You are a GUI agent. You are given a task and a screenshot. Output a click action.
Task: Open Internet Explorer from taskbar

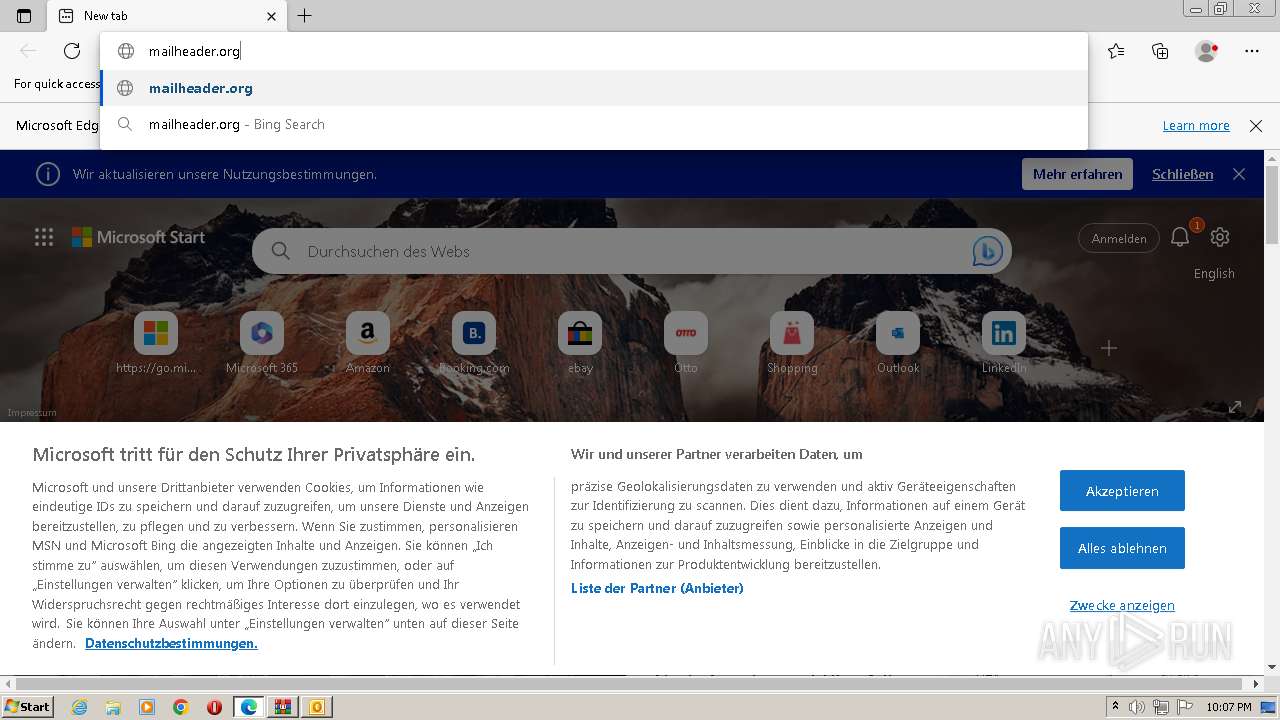click(79, 707)
